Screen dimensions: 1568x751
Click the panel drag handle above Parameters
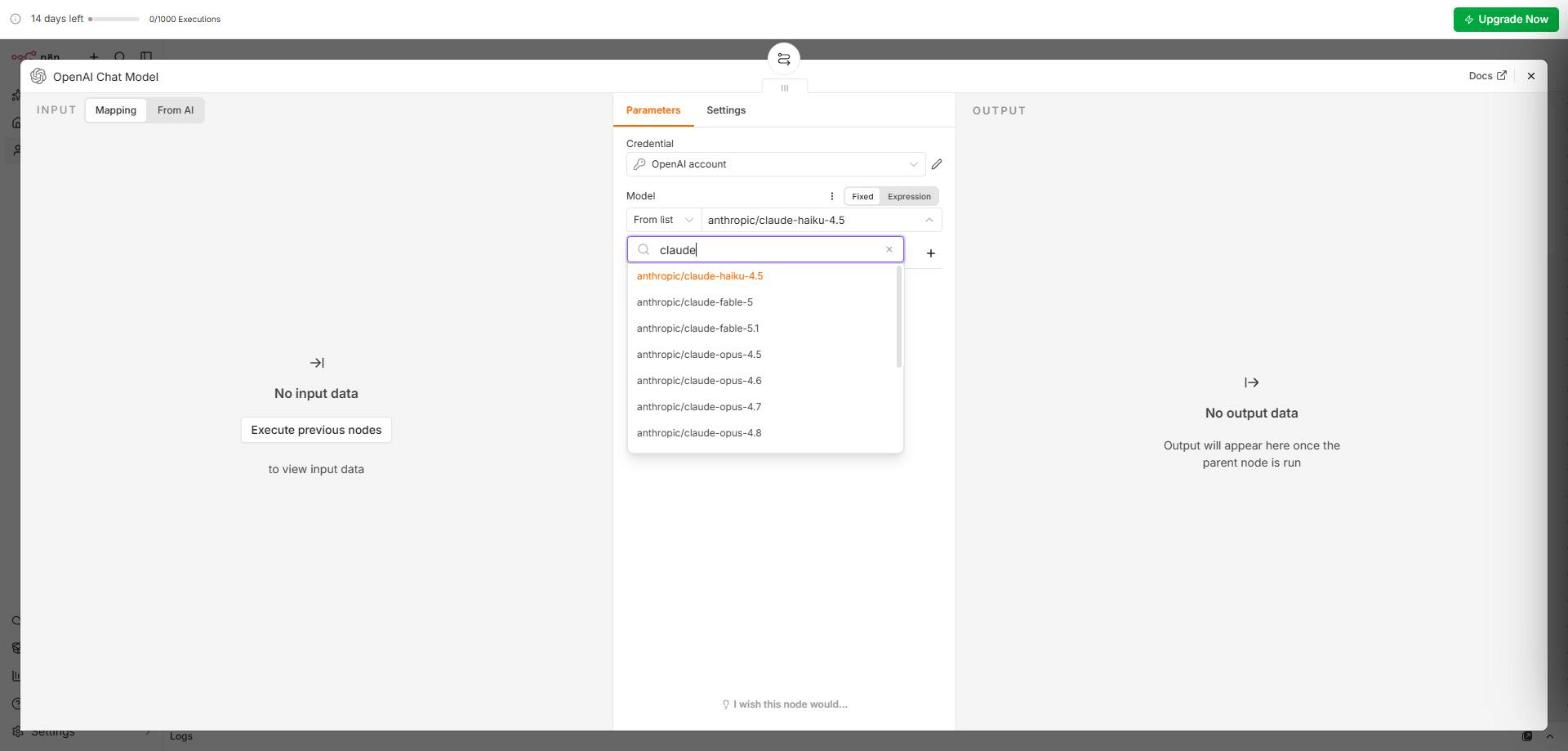(x=784, y=88)
